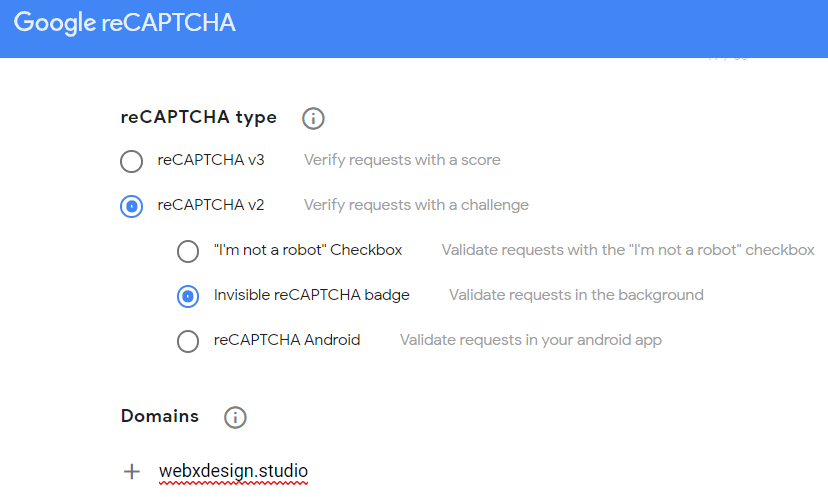Open the info icon beside Domains heading
The width and height of the screenshot is (828, 497).
click(235, 417)
